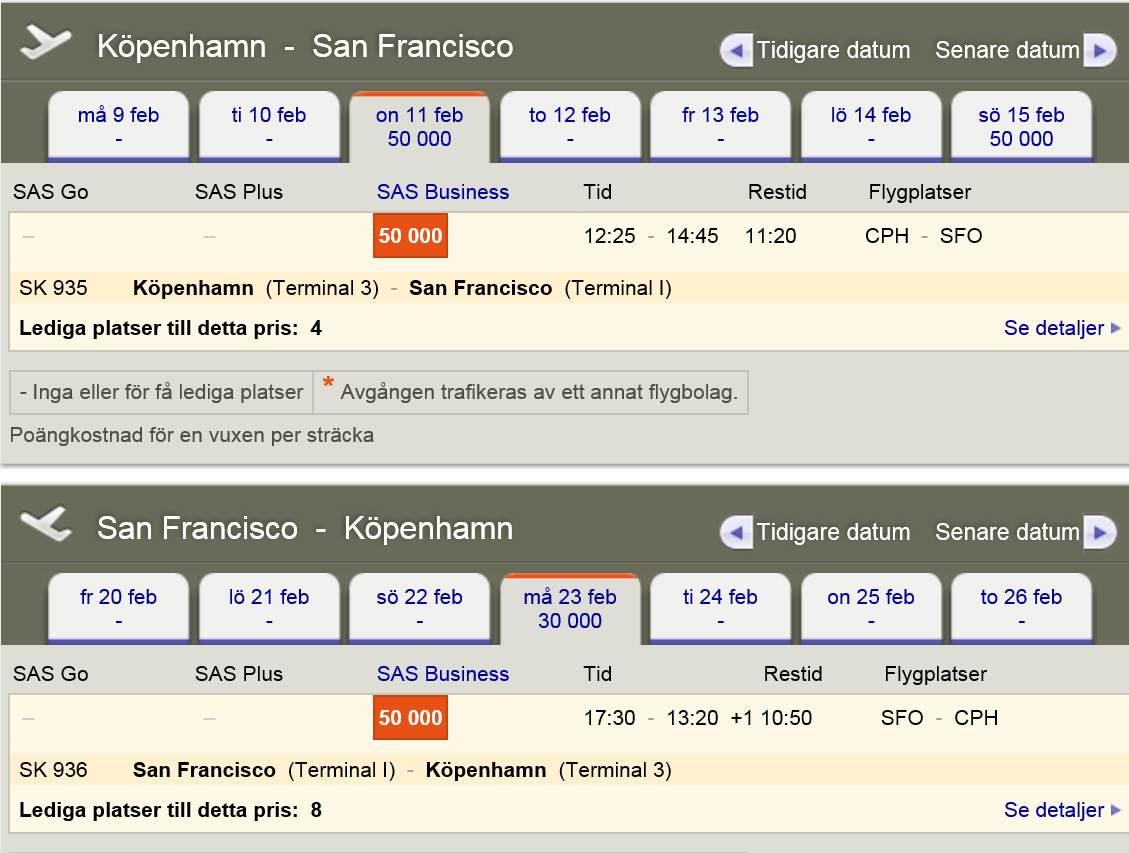Image resolution: width=1129 pixels, height=853 pixels.
Task: Click the arrow icon beside the outbound Se detaljer link
Action: click(x=1118, y=328)
